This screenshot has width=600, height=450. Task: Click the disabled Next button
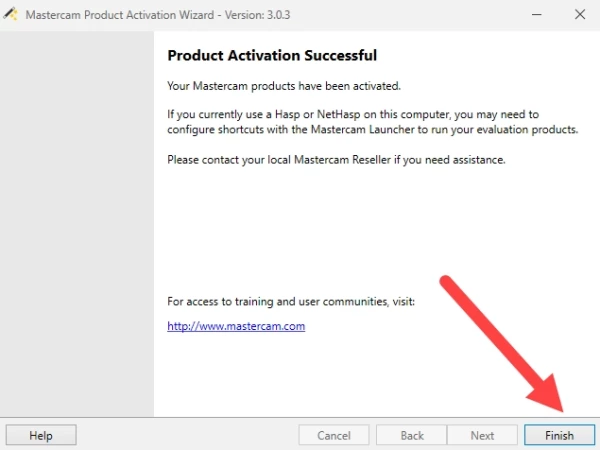(x=482, y=436)
